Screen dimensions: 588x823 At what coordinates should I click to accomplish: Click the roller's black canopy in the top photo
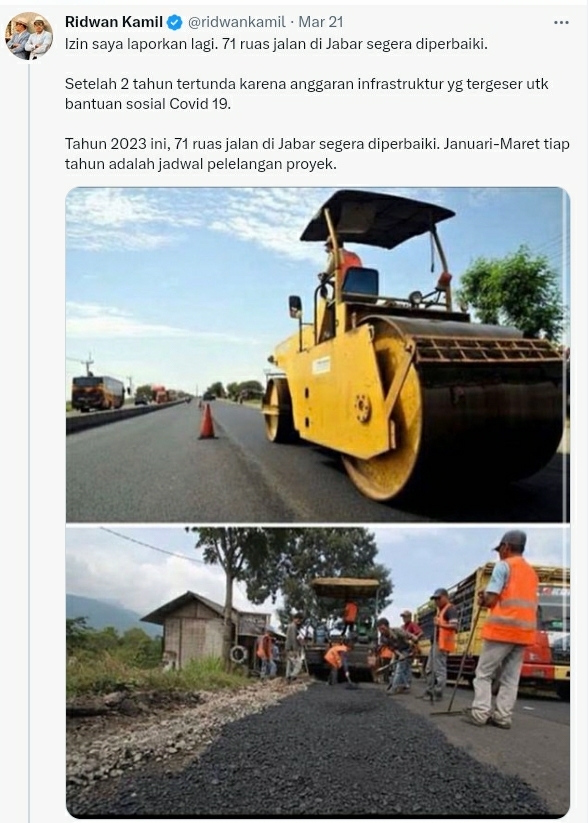point(377,217)
